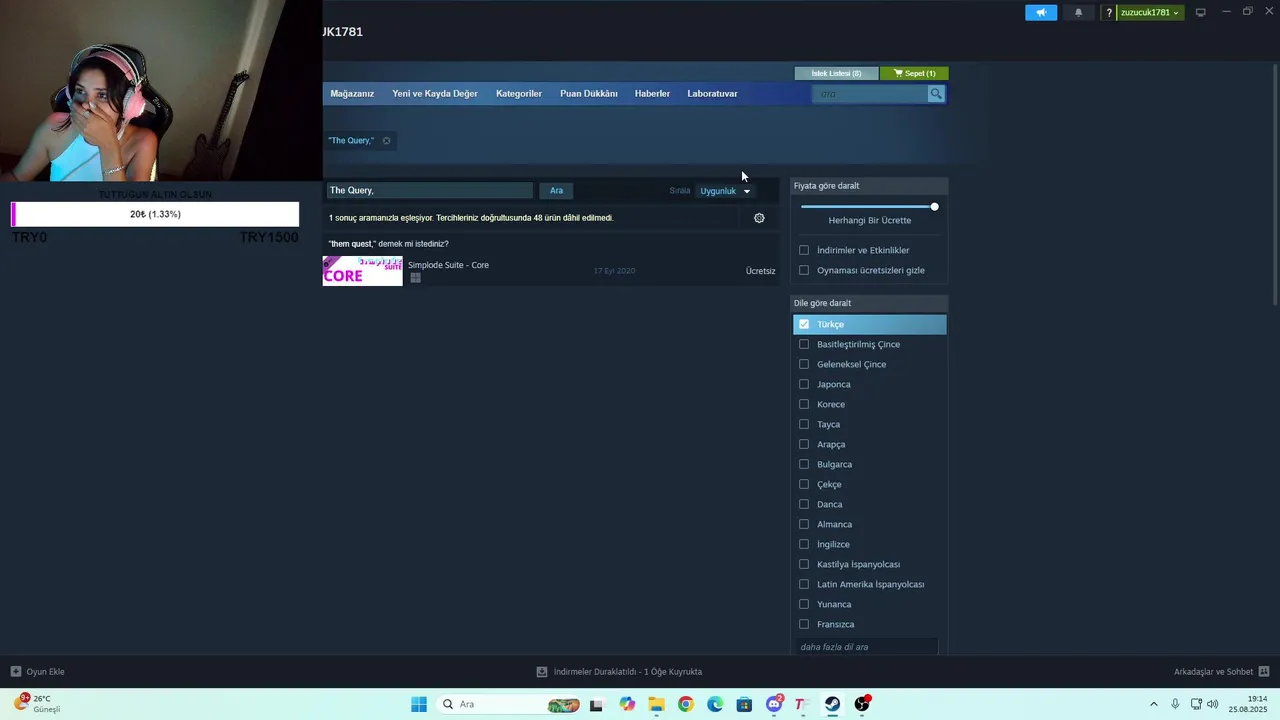This screenshot has height=720, width=1280.
Task: Click the Windows platform icon under Simplode Suite
Action: (x=415, y=278)
